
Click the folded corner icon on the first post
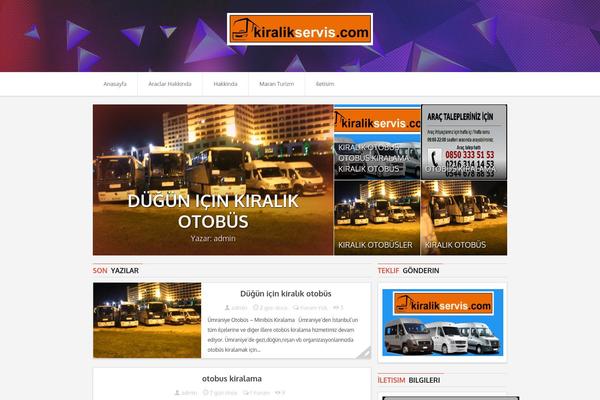(x=364, y=353)
